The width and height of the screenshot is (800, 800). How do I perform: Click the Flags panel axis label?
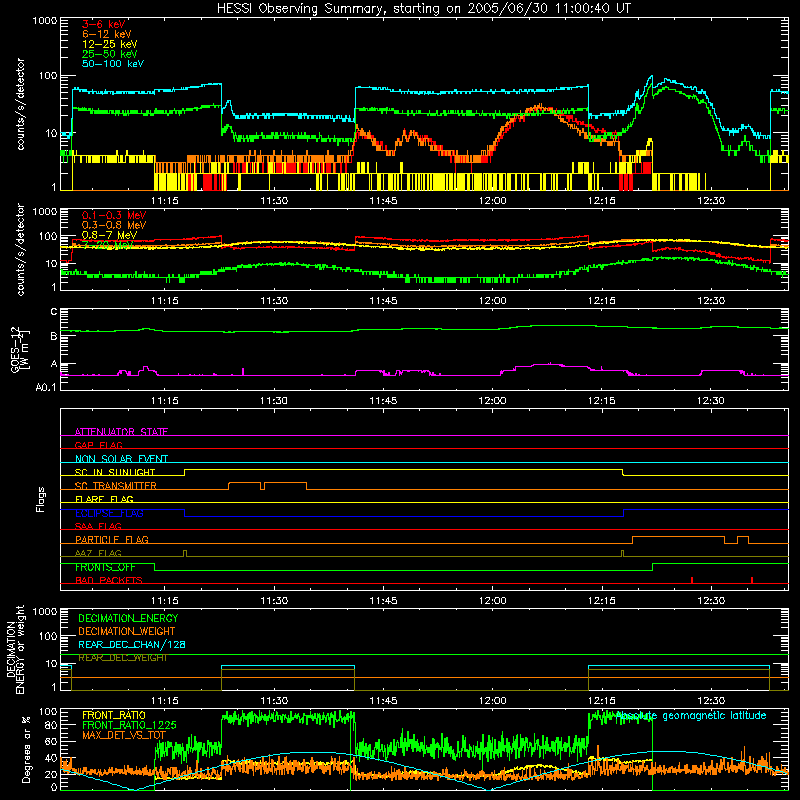click(x=41, y=499)
